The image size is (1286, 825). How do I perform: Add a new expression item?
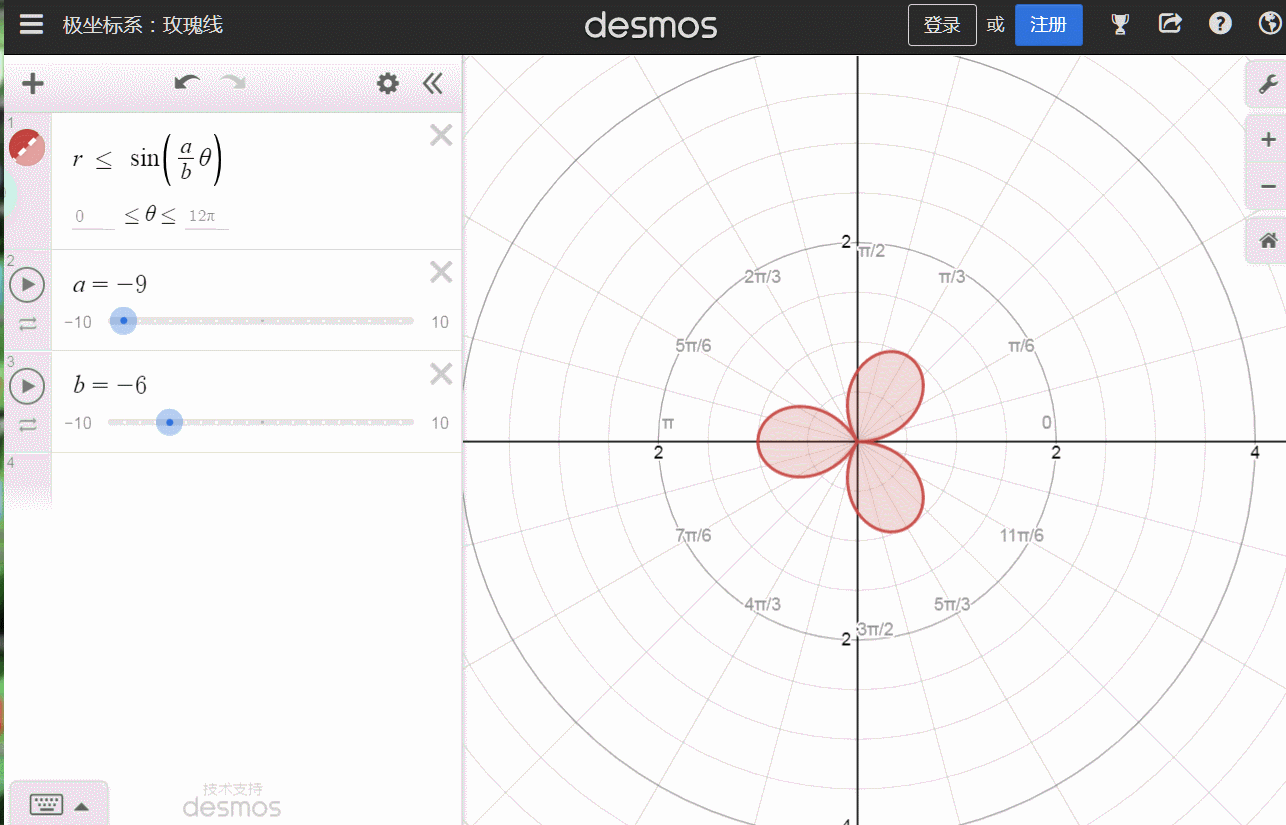tap(33, 84)
